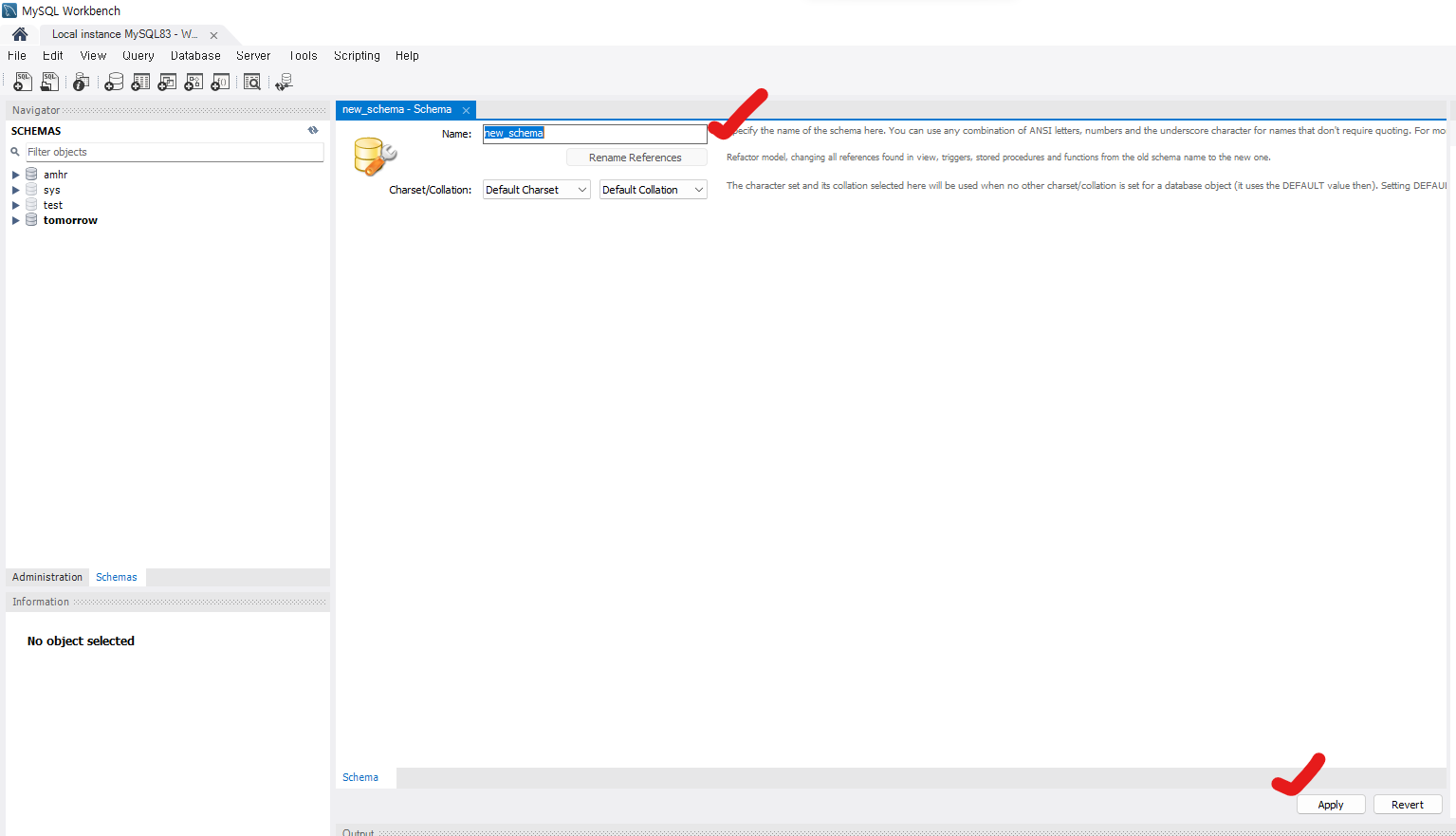The height and width of the screenshot is (836, 1456).
Task: Create a new table toolbar icon
Action: click(140, 83)
